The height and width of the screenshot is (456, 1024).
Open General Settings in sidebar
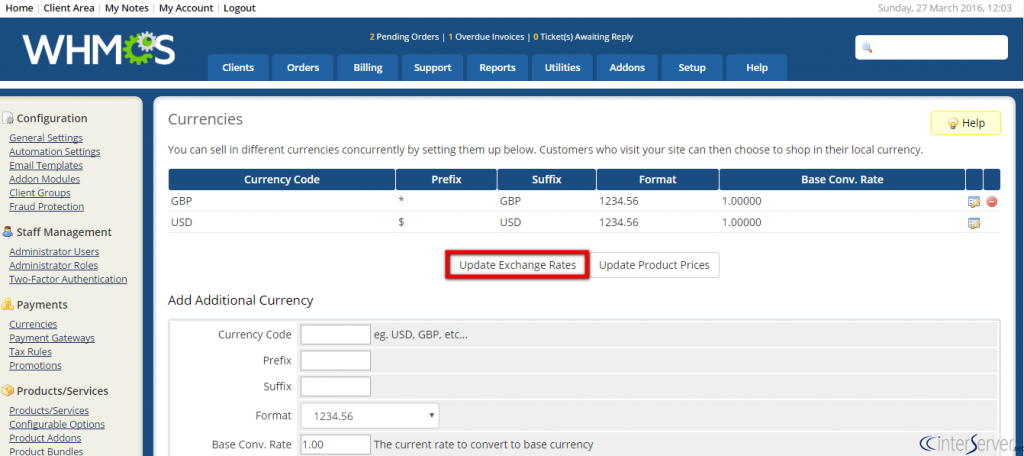(x=46, y=138)
